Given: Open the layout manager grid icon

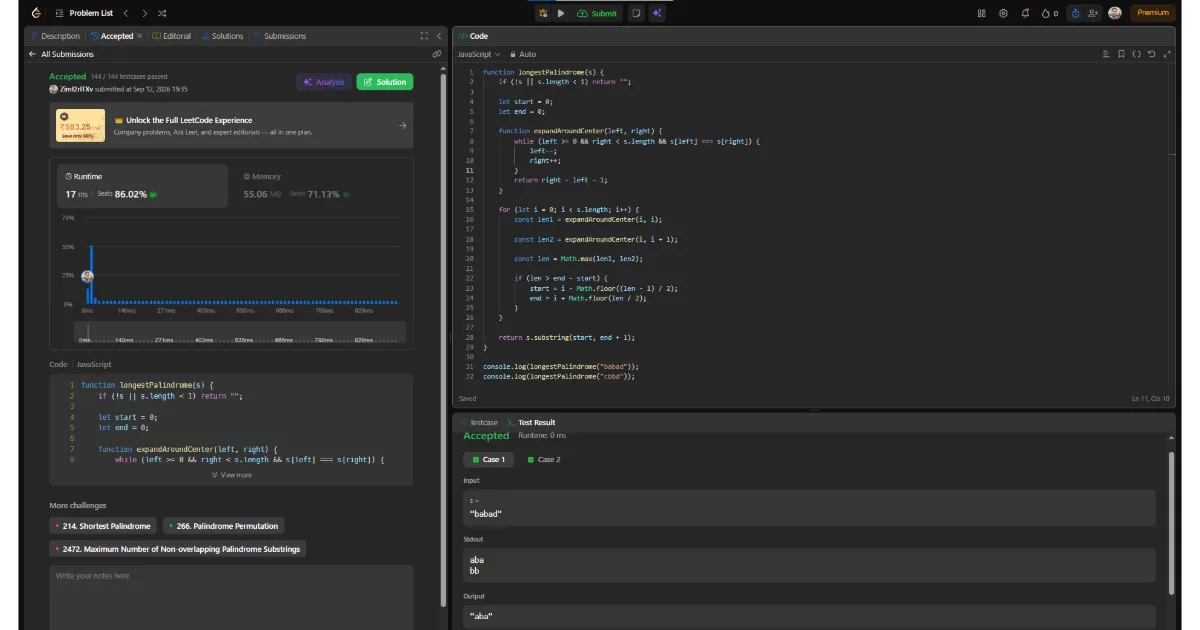Looking at the screenshot, I should point(981,13).
